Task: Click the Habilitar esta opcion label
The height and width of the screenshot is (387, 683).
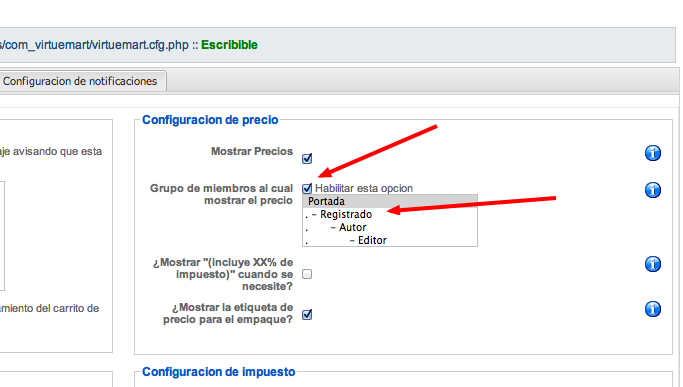Action: click(364, 188)
